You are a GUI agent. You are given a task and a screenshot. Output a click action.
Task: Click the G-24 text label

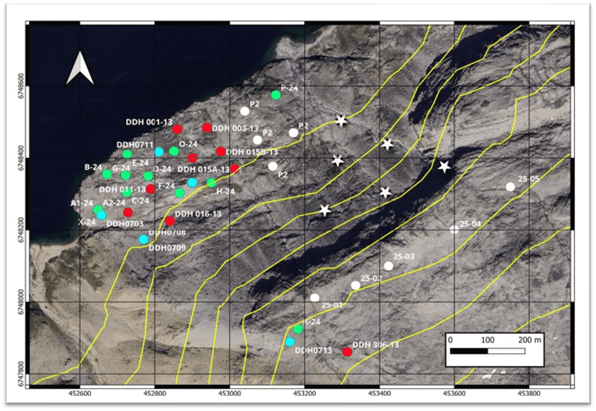pyautogui.click(x=121, y=168)
